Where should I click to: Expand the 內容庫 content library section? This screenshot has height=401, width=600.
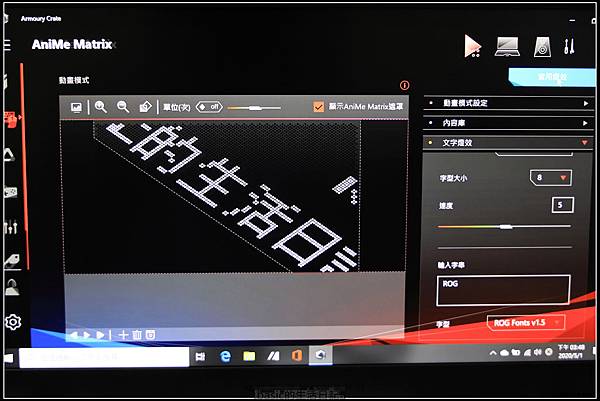[507, 123]
